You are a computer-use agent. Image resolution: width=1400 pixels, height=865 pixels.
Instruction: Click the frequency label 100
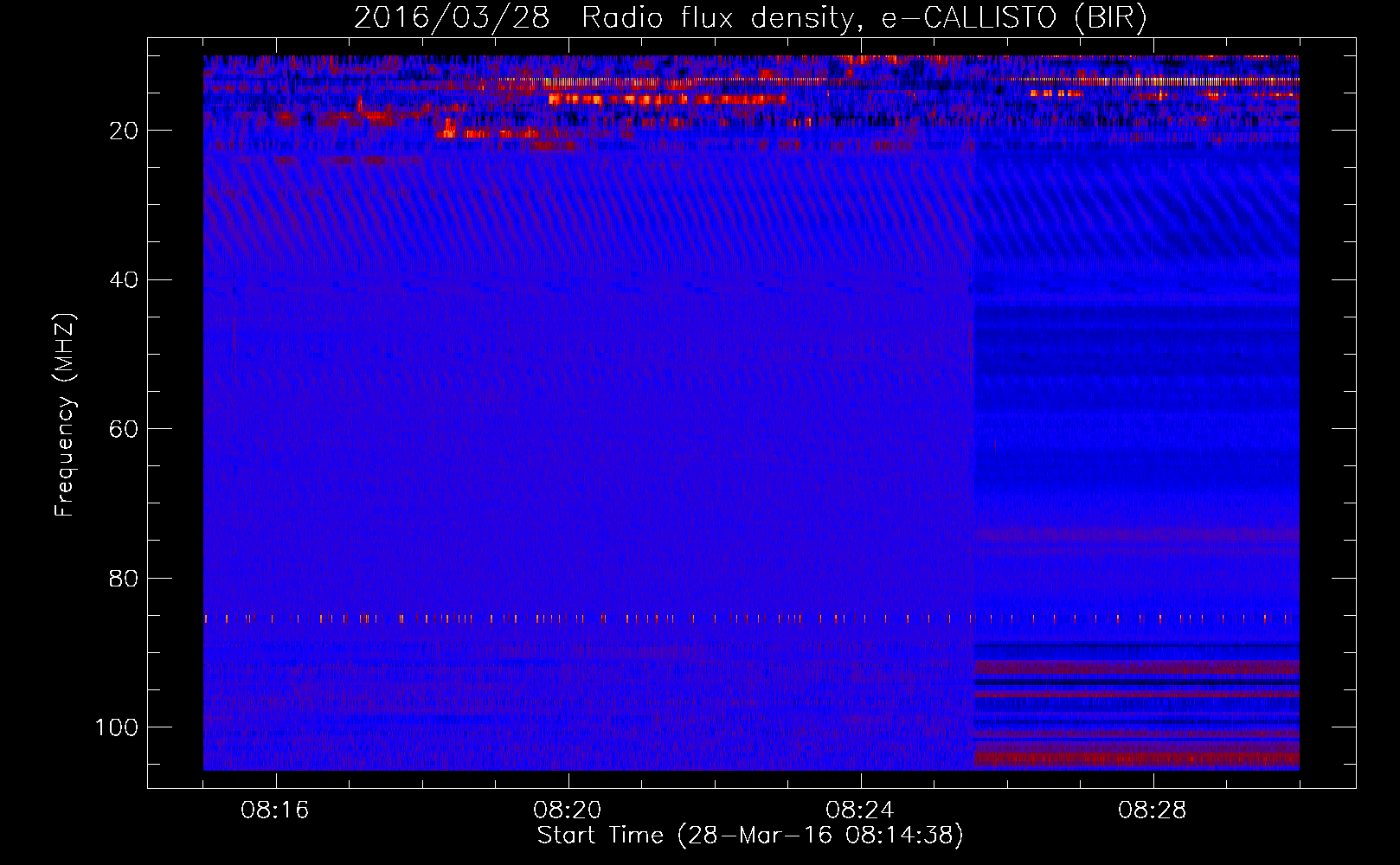click(117, 727)
